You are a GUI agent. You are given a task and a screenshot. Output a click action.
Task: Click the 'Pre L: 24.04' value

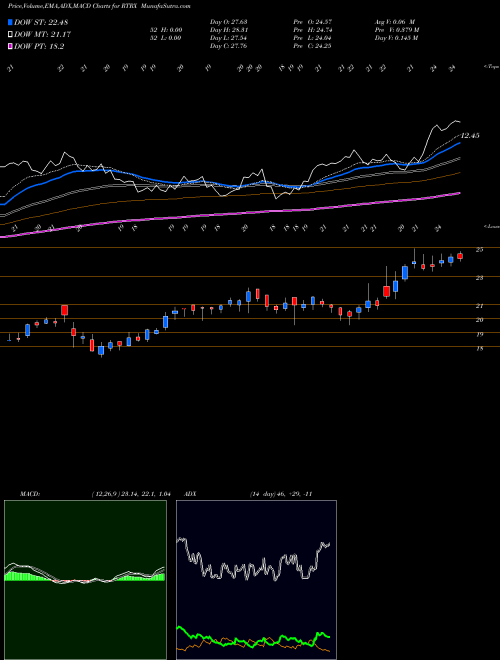[312, 38]
